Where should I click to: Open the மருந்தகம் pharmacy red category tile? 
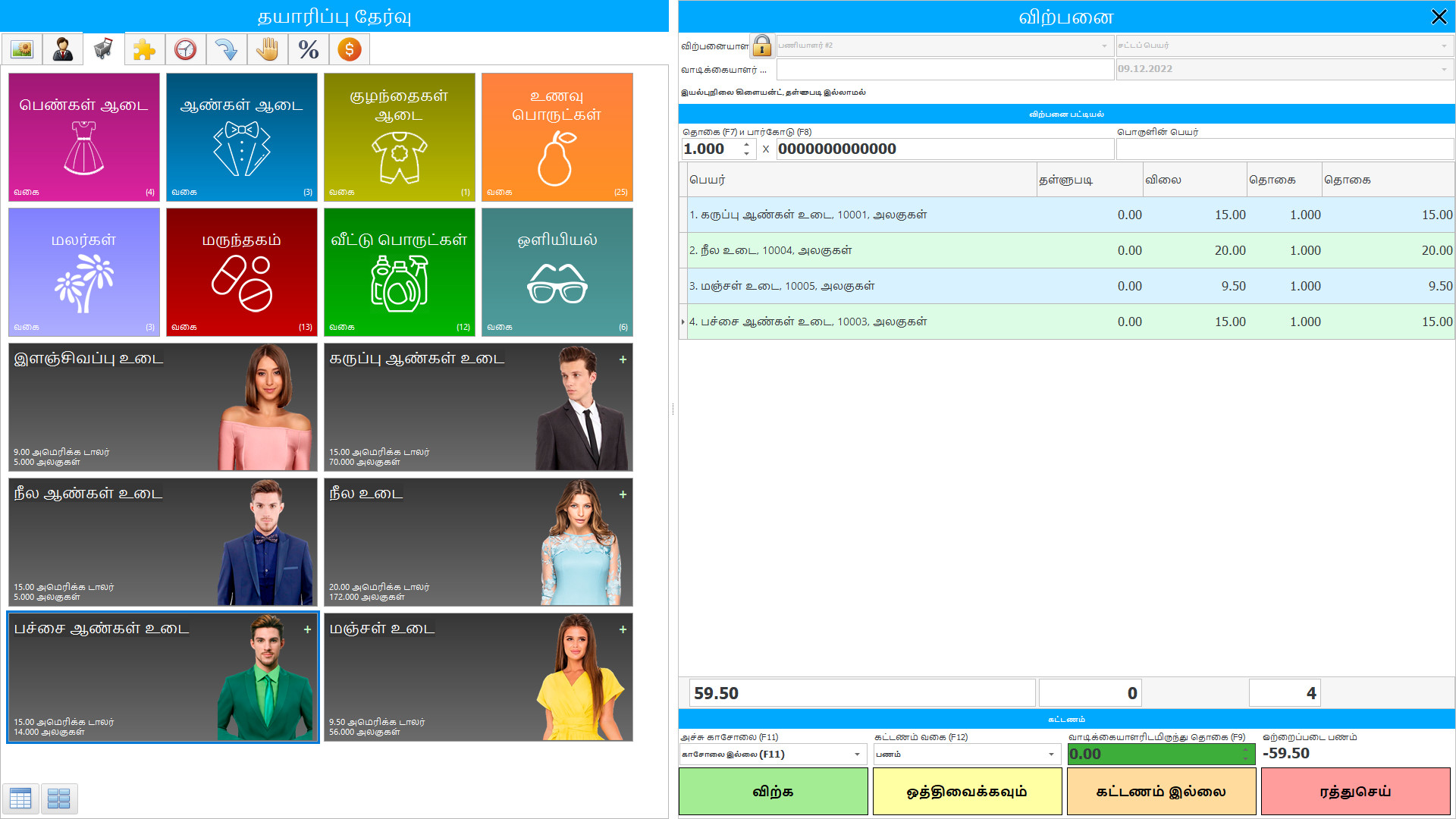click(241, 272)
